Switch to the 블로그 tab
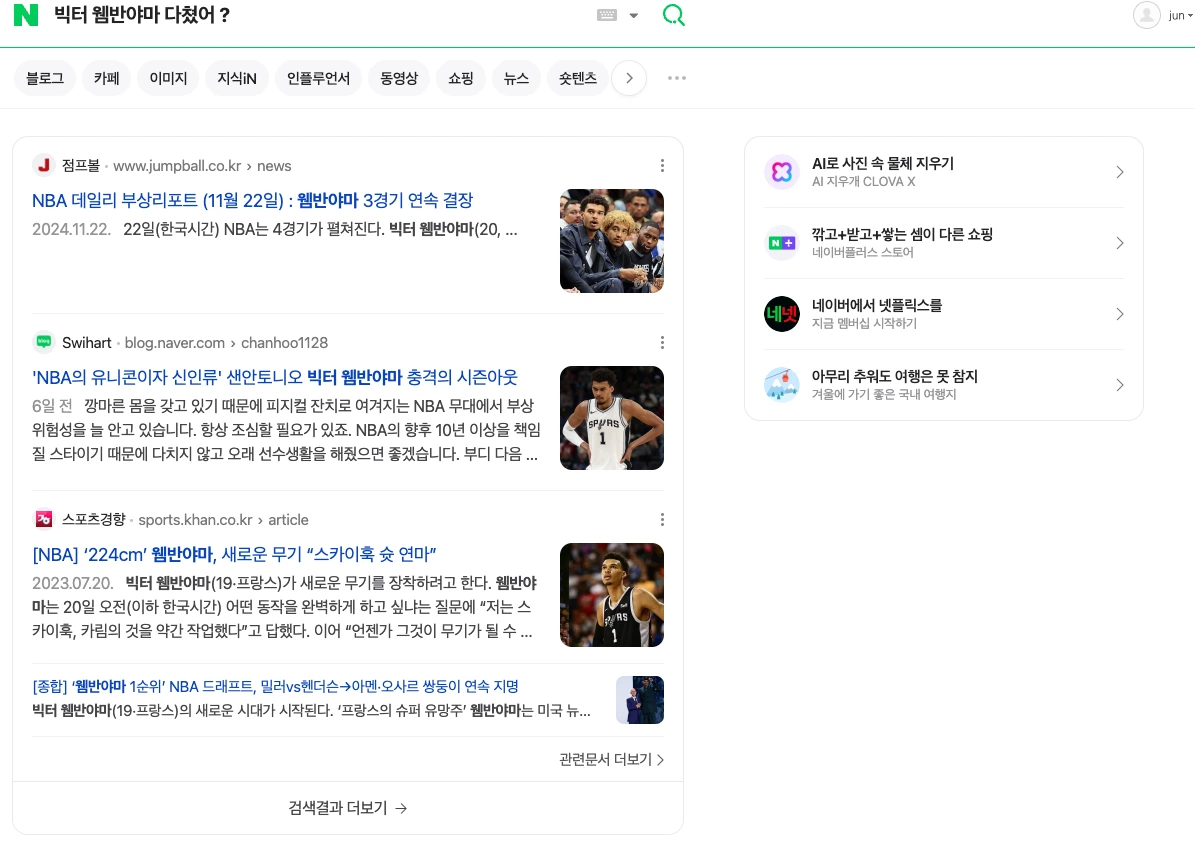 click(45, 78)
